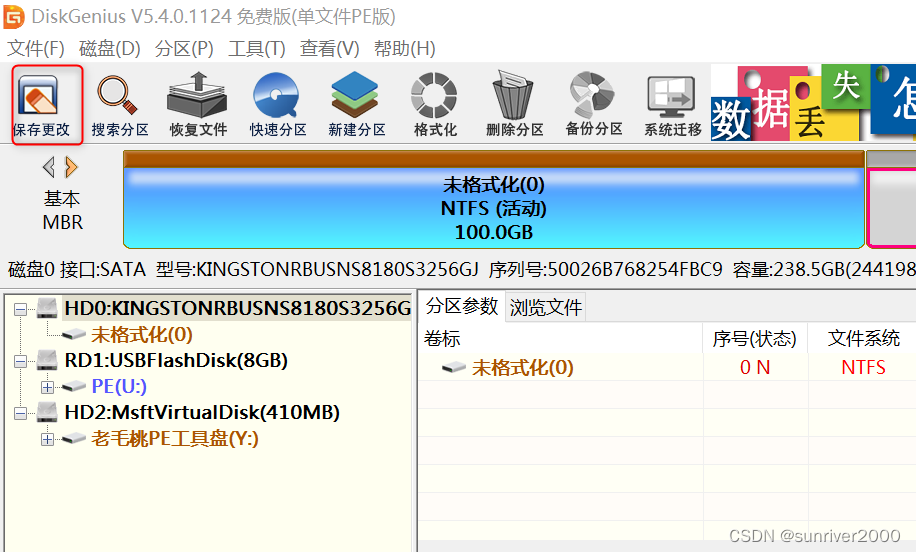916x552 pixels.
Task: Select HD0:KINGSTONRBUSNS8180S3256G in the tree
Action: [237, 308]
